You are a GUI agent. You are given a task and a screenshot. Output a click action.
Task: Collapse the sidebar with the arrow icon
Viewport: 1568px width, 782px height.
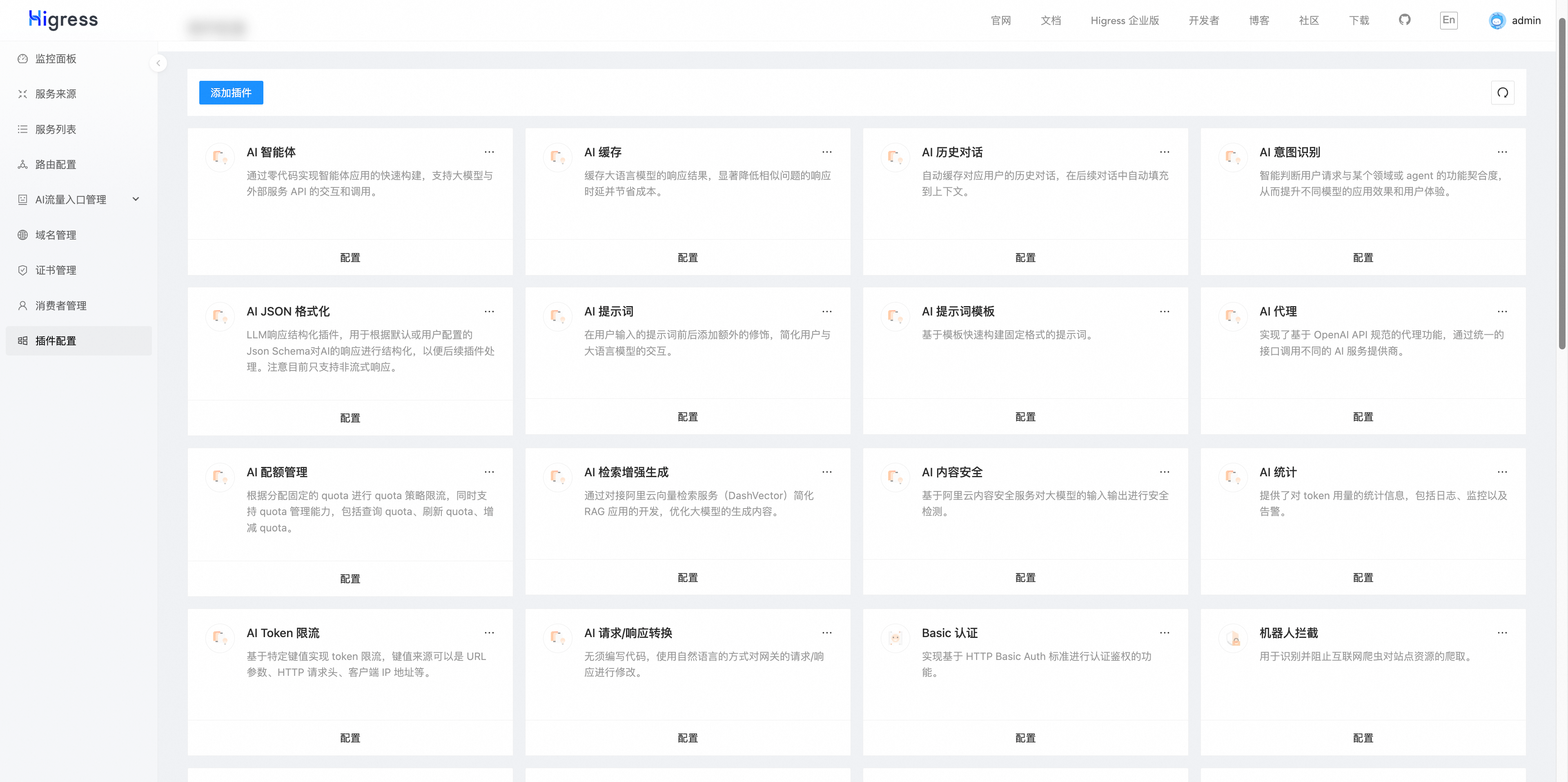[158, 63]
